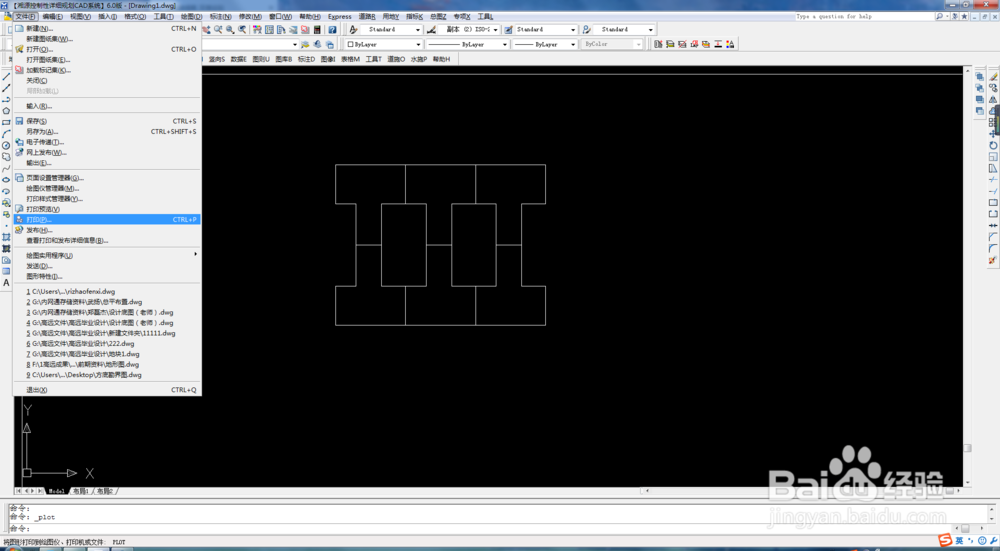Open the 绘图(D) menu
This screenshot has width=1000, height=551.
pyautogui.click(x=191, y=17)
